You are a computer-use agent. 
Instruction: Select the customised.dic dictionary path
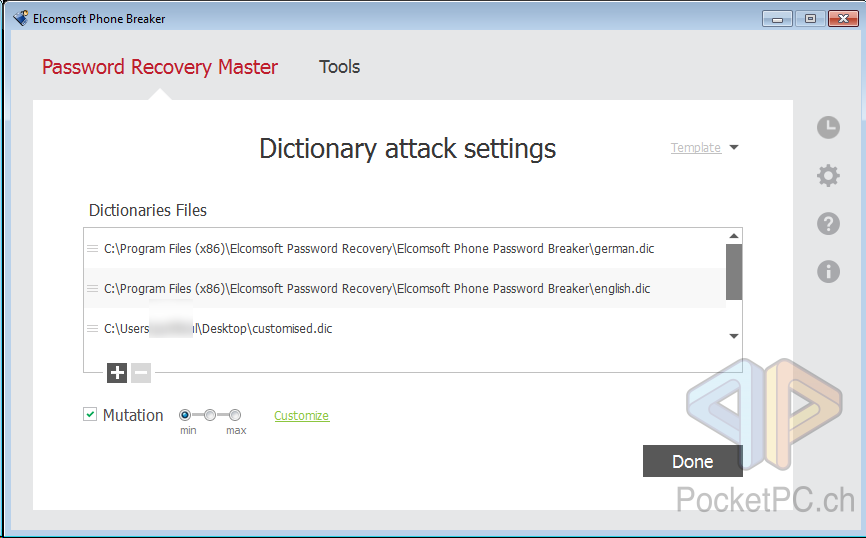[218, 328]
